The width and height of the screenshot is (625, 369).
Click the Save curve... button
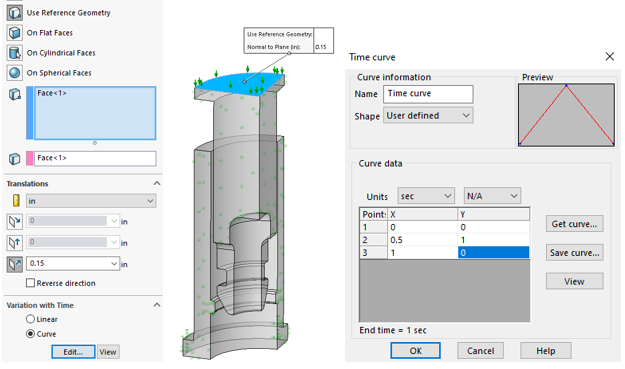point(574,253)
